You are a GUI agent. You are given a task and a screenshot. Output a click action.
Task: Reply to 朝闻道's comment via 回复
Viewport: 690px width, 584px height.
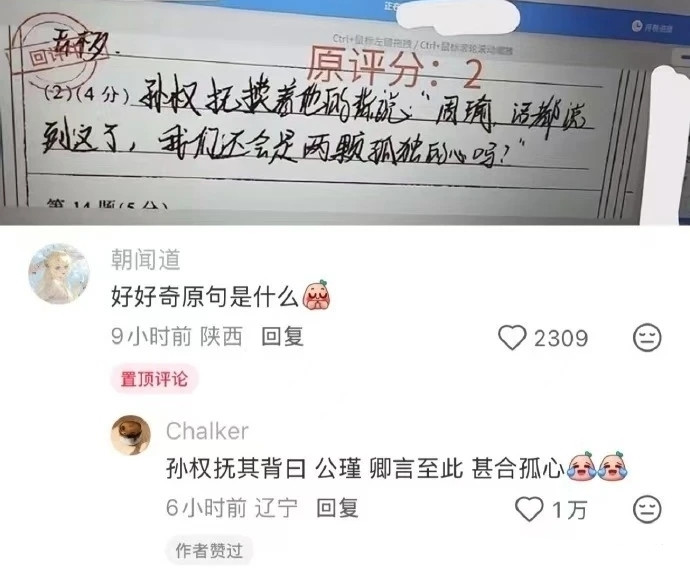pyautogui.click(x=282, y=337)
